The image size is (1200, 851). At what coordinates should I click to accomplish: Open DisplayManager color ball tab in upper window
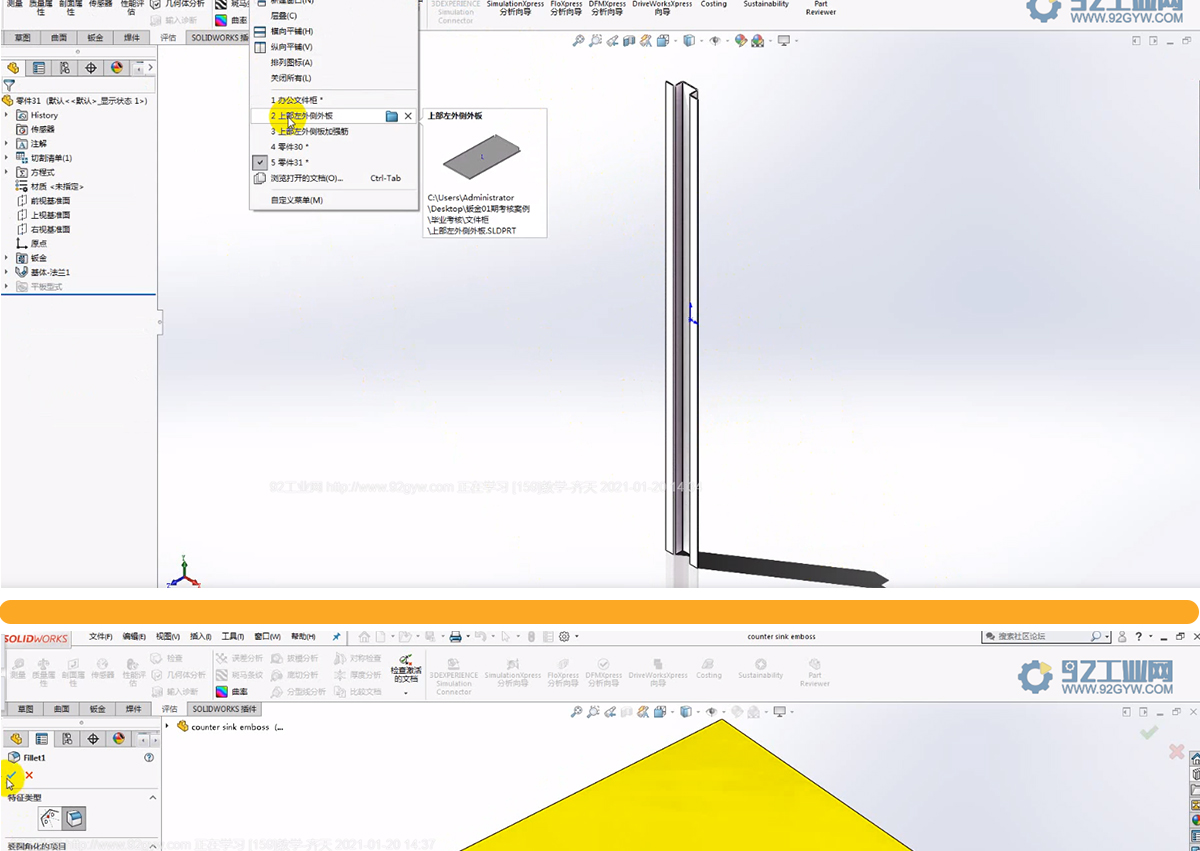117,68
